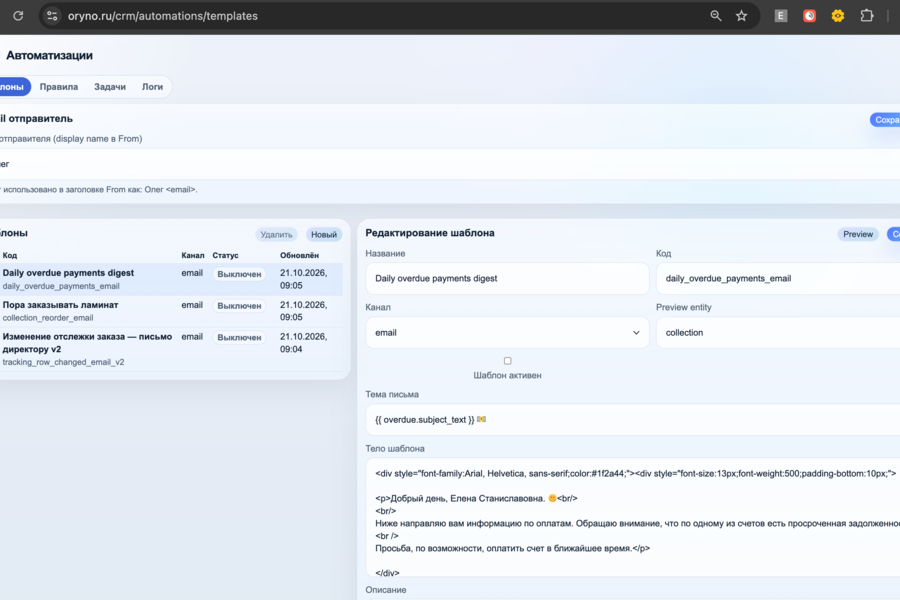Focus the URL oryno.ru/crm/automations/templates
The width and height of the screenshot is (900, 600).
point(162,16)
